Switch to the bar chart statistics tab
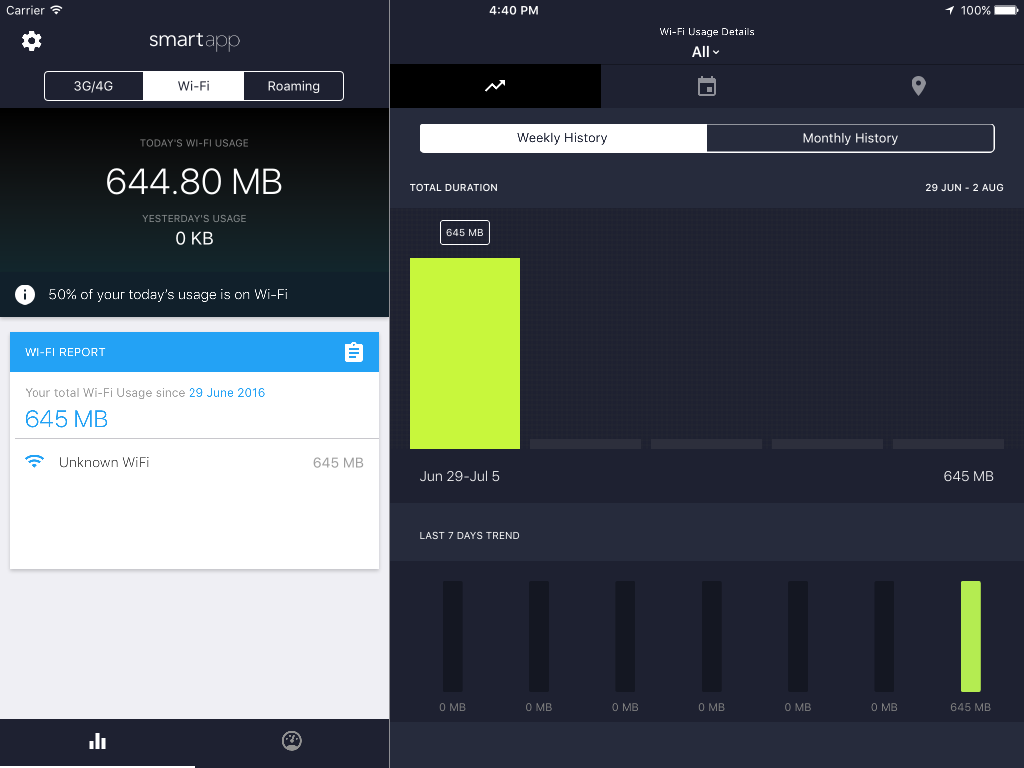Screen dimensions: 1024x768 click(x=97, y=741)
